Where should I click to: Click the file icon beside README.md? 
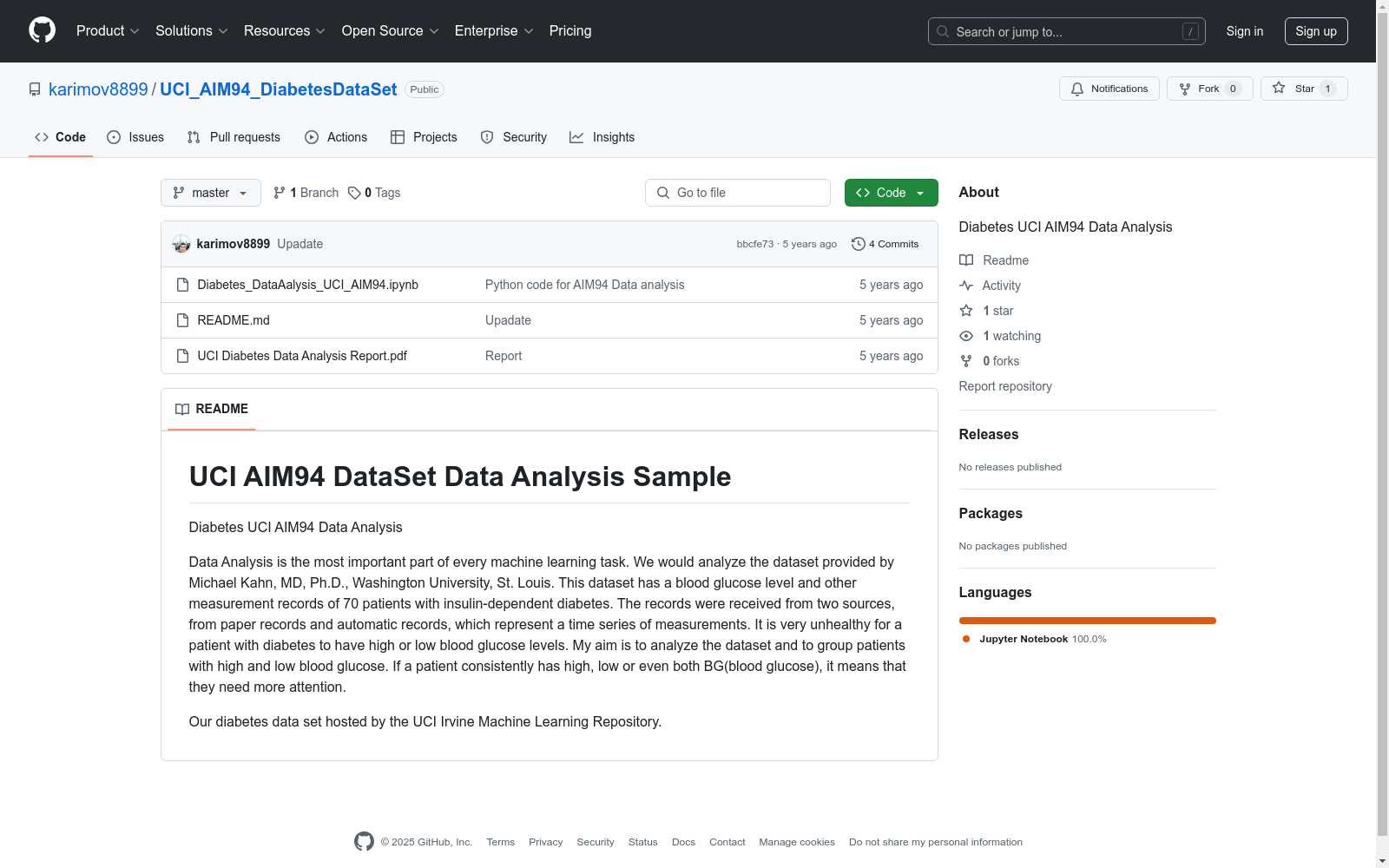click(x=182, y=320)
